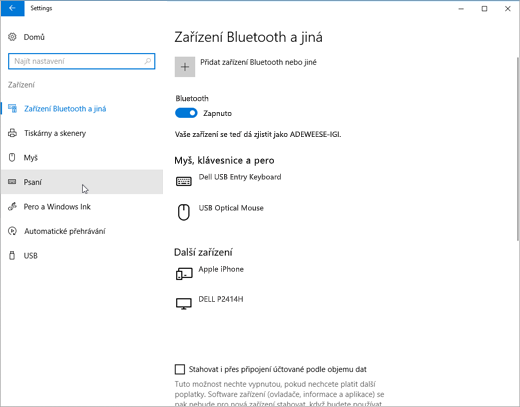Open Domů home gear icon
Image resolution: width=520 pixels, height=407 pixels.
12,37
